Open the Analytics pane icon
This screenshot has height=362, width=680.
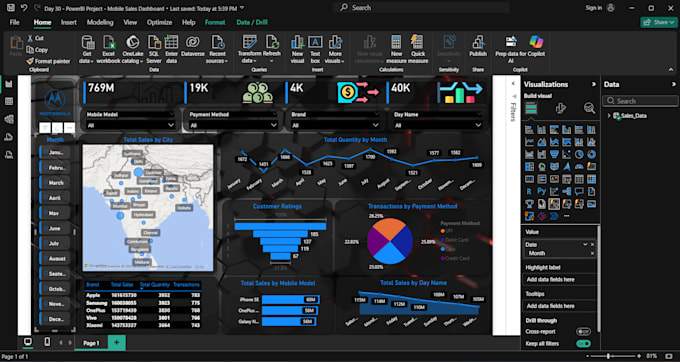[589, 108]
